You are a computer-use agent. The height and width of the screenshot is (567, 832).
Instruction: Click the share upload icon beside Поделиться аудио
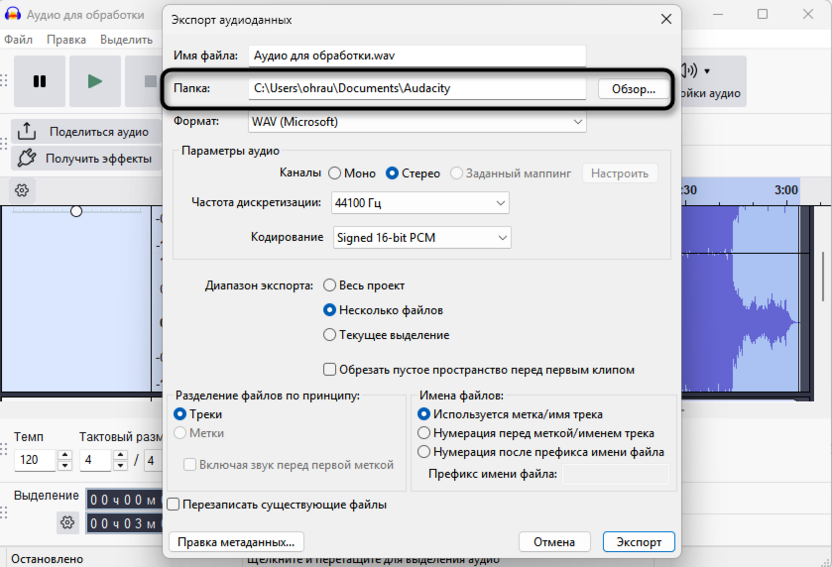coord(27,131)
